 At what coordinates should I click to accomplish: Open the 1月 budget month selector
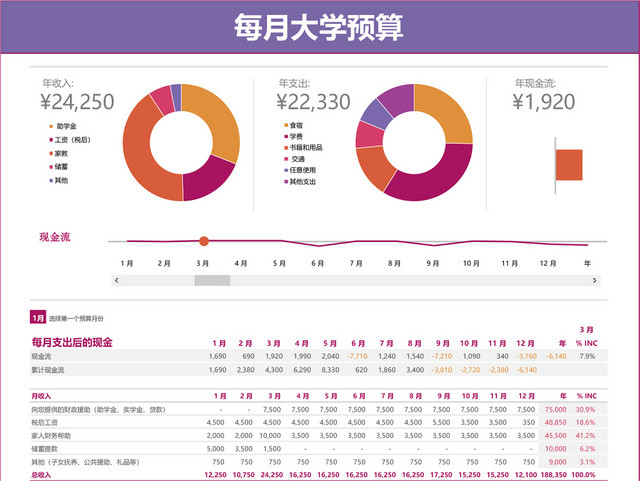[x=38, y=317]
